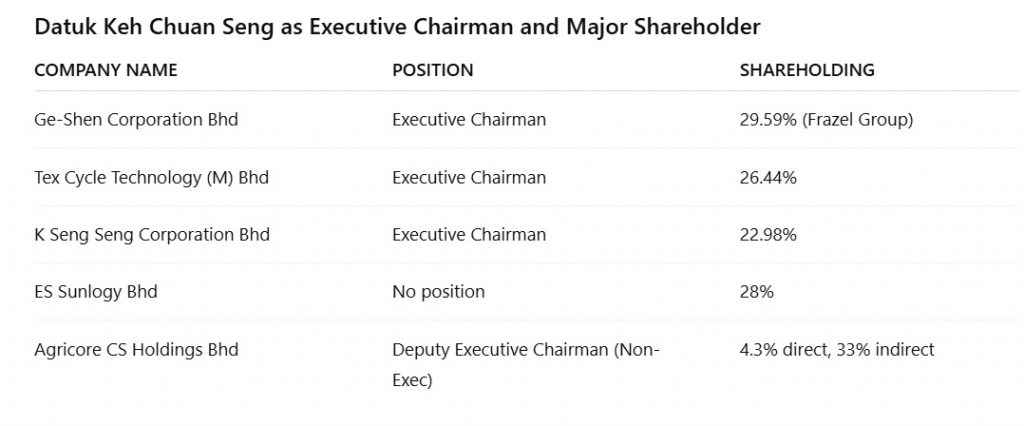Select the 28% shareholding cell

[x=756, y=292]
